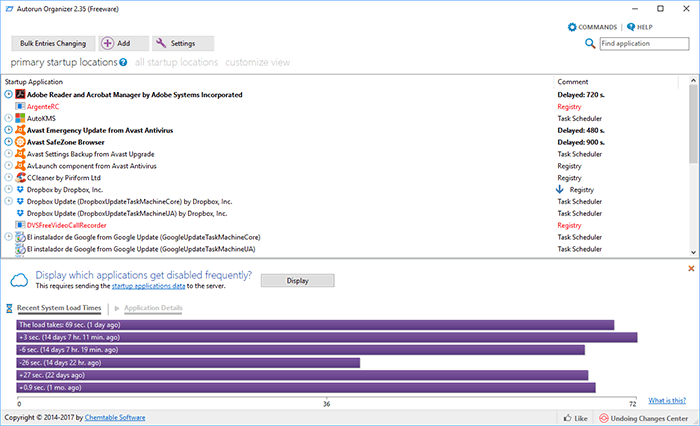700x426 pixels.
Task: Open the Chemtable Software link
Action: (115, 418)
